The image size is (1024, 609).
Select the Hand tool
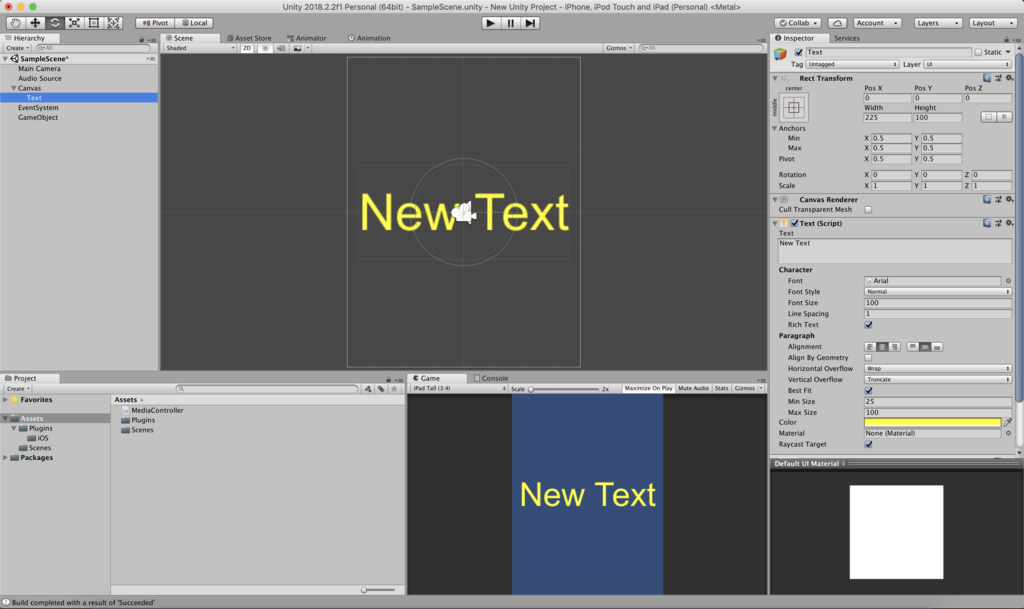click(x=16, y=23)
